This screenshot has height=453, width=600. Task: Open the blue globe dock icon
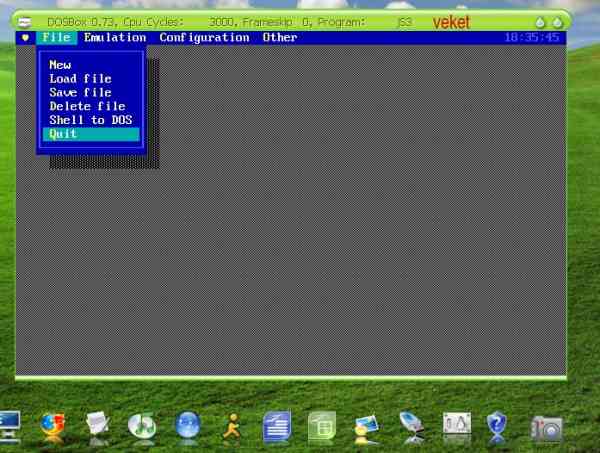coord(188,425)
